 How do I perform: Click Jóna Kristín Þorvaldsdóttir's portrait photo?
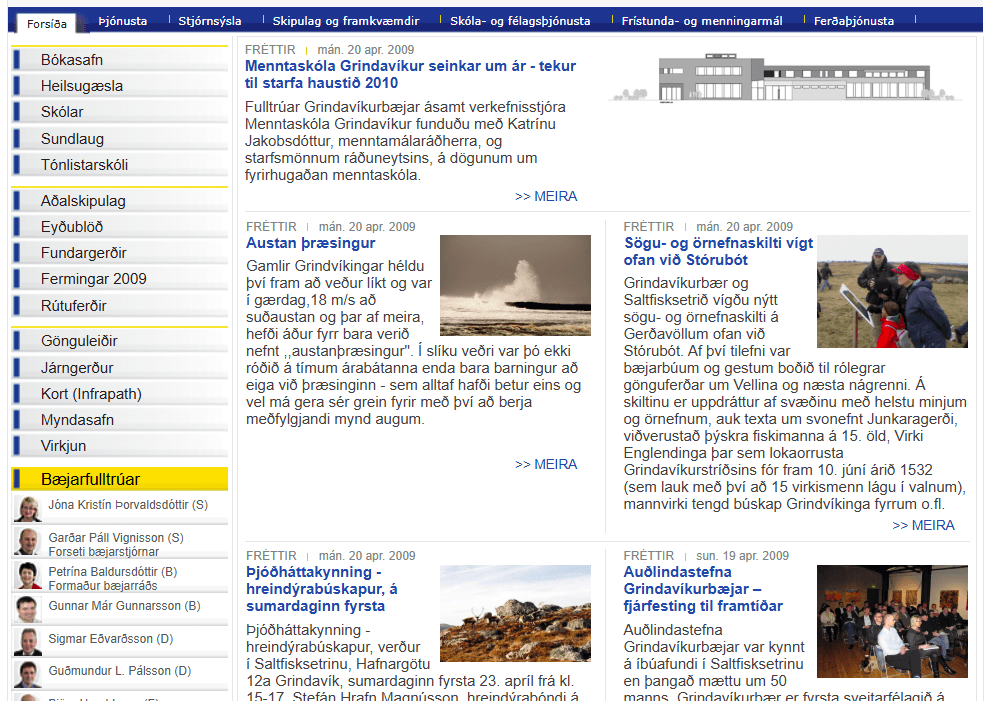(28, 508)
